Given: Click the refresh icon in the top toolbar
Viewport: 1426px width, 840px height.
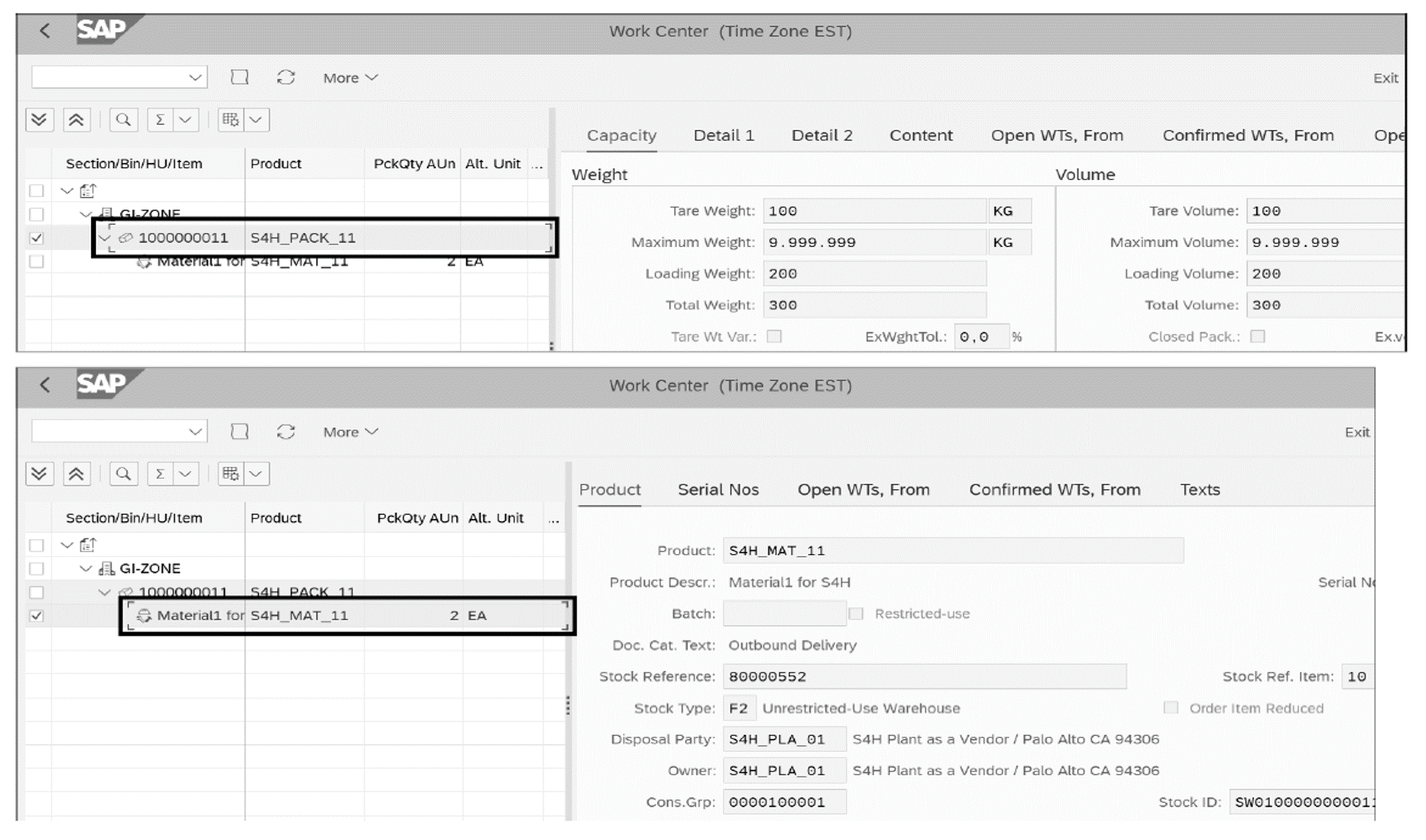Looking at the screenshot, I should tap(285, 77).
